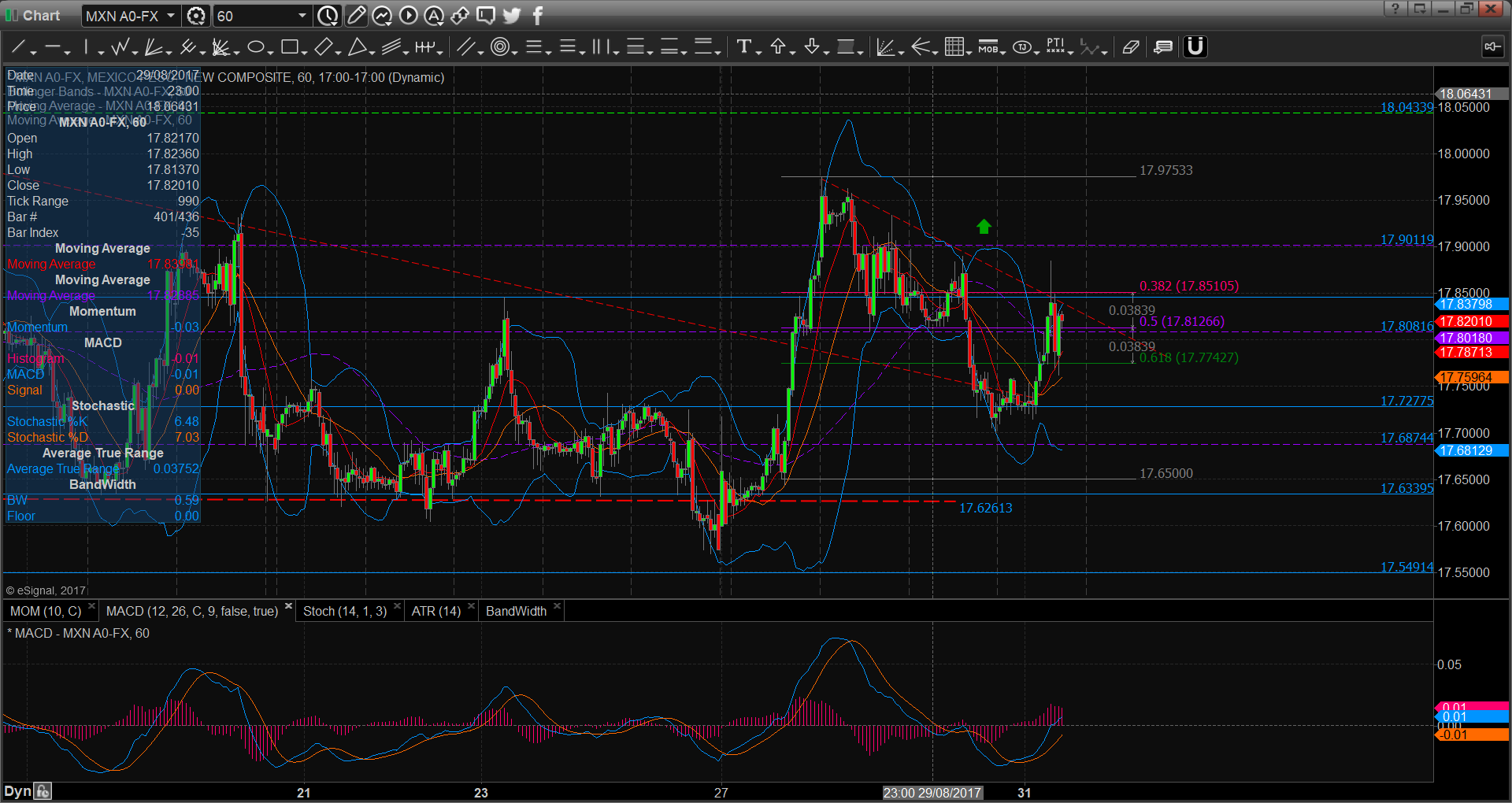Expand the Text tool options arrow
Viewport: 1512px width, 803px height.
758,52
